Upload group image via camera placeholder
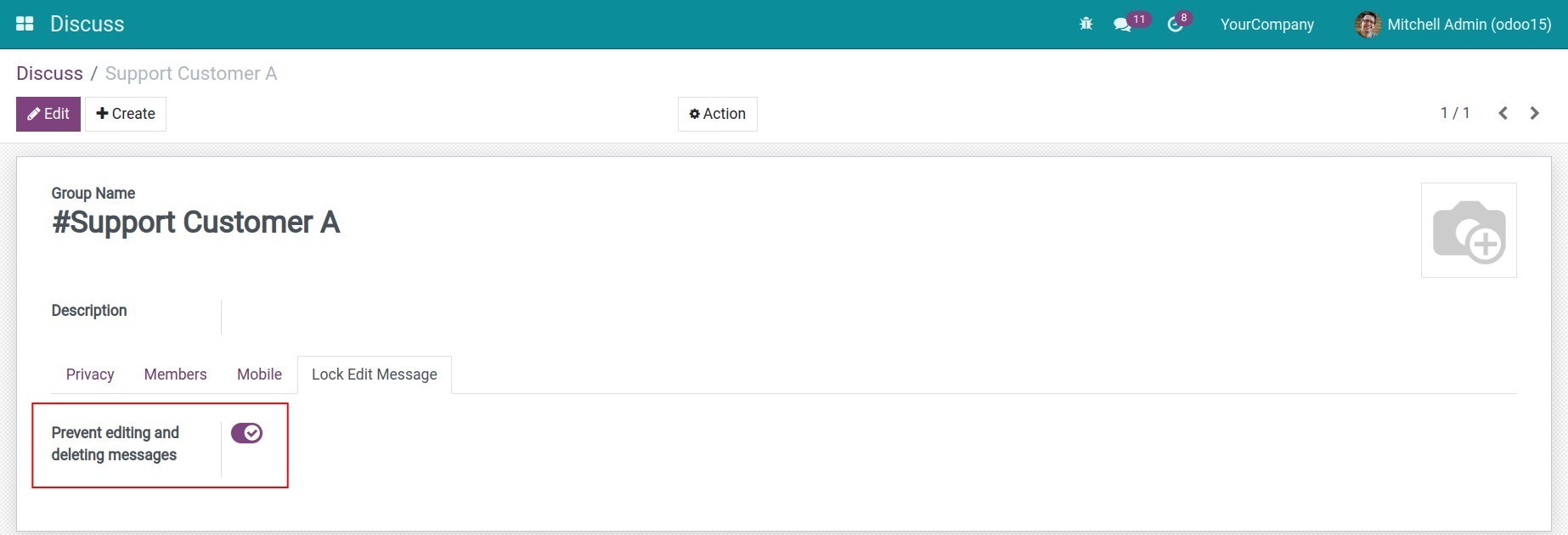 coord(1469,230)
